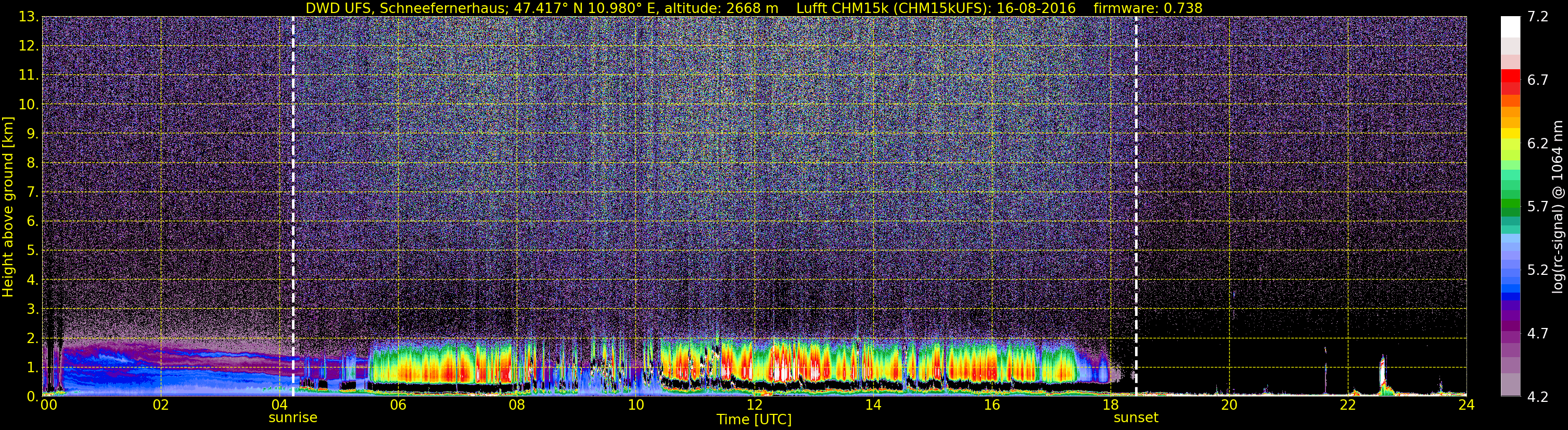Click the height tick label '6.'
The image size is (1568, 430).
[33, 221]
